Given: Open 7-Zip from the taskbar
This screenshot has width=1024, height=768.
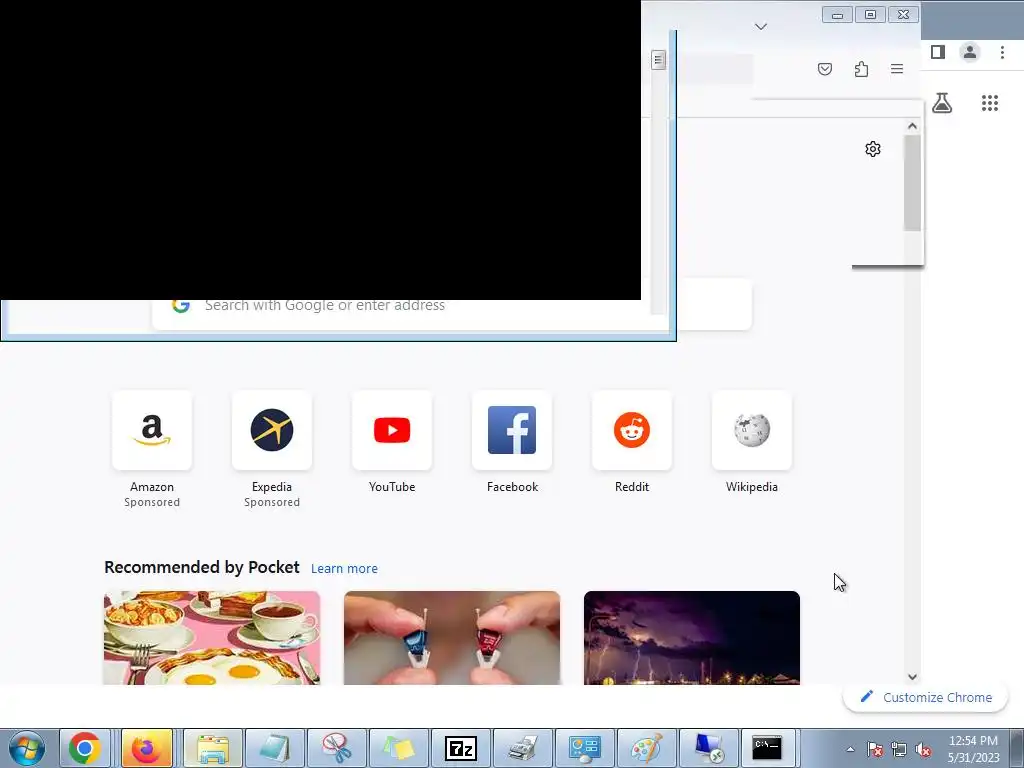Looking at the screenshot, I should coord(460,748).
